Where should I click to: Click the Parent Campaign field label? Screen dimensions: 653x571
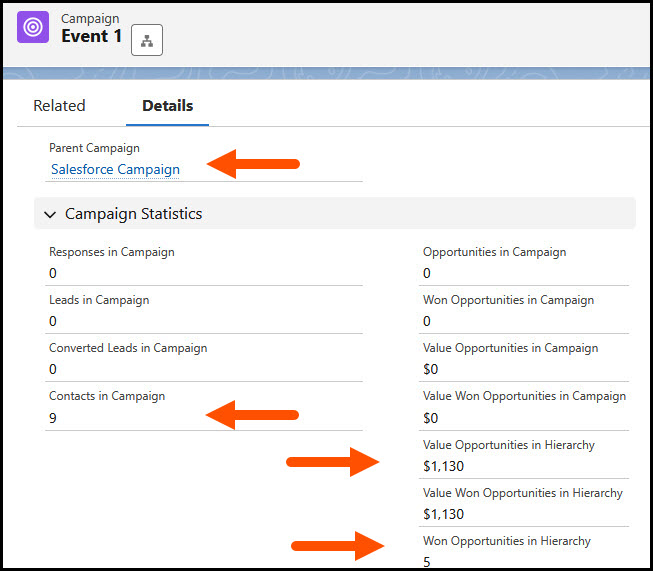(94, 148)
